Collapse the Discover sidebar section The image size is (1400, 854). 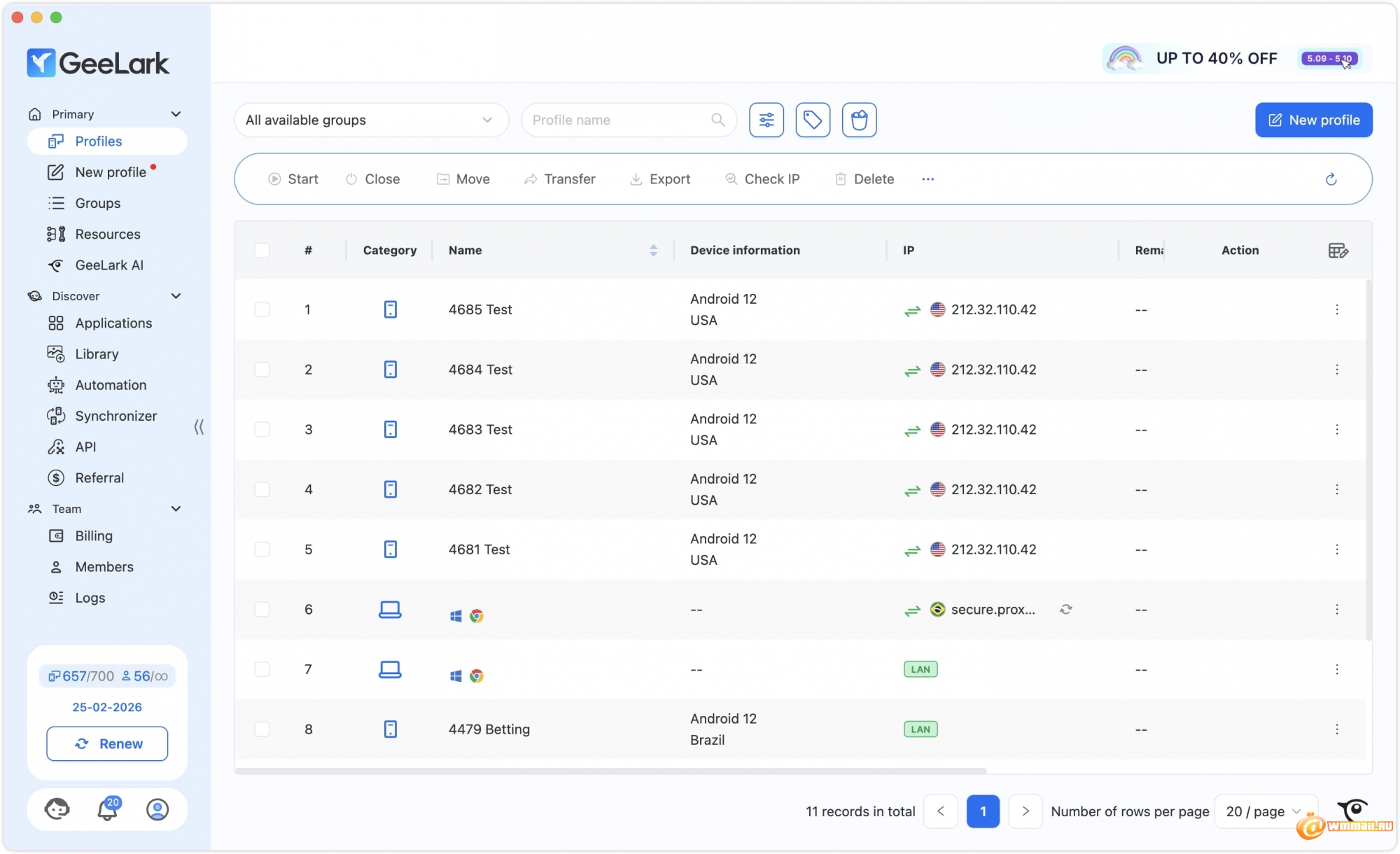click(176, 296)
